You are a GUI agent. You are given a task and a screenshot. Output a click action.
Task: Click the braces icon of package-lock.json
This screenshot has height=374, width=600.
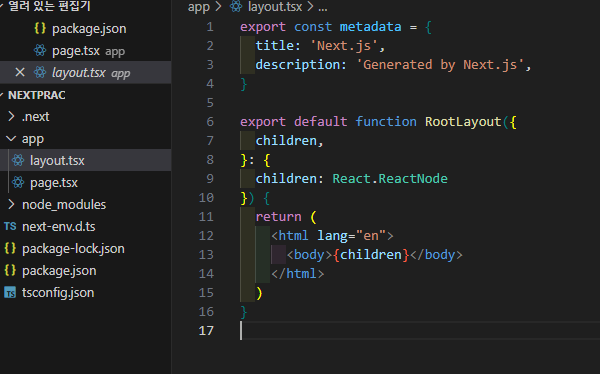(10, 248)
